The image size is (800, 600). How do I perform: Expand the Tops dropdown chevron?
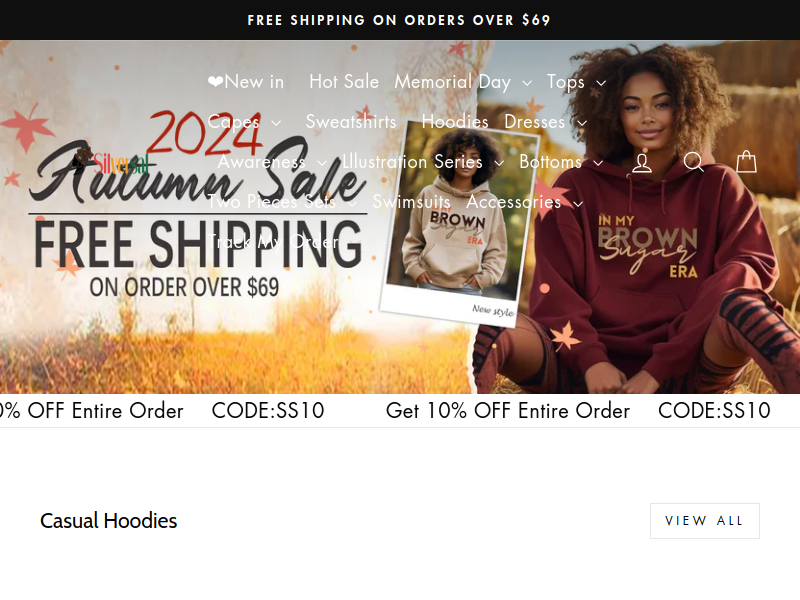601,83
